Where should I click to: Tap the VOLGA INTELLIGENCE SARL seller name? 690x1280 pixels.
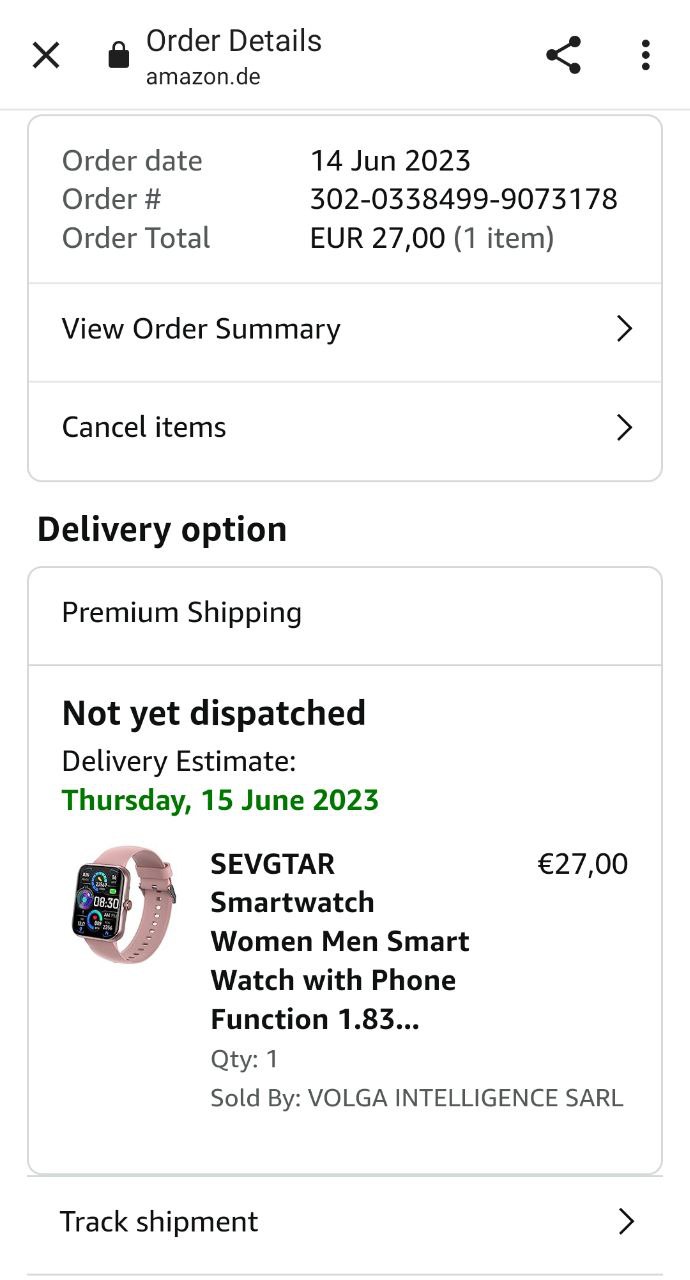click(465, 1098)
